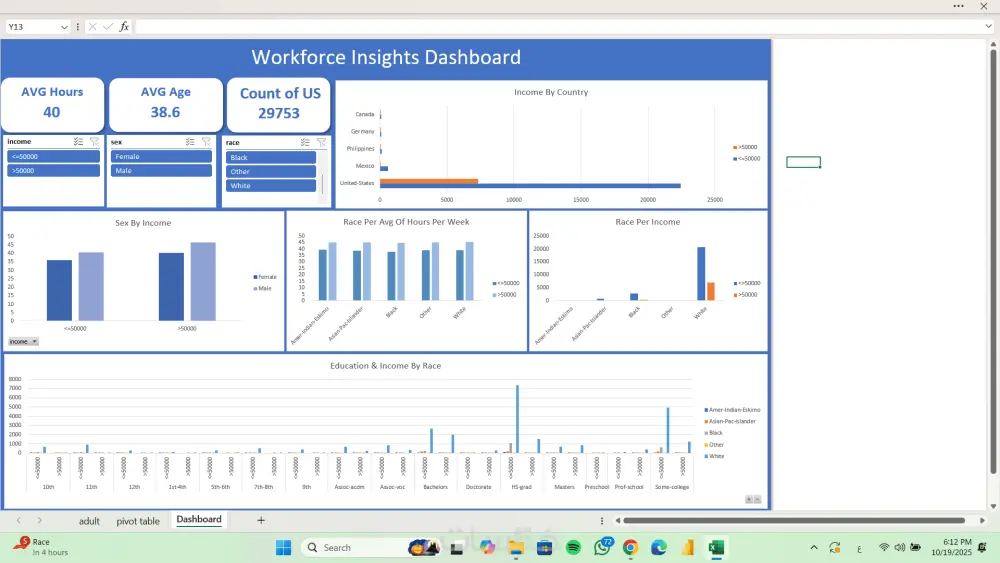Click the Workforce Insights Dashboard heading

386,57
